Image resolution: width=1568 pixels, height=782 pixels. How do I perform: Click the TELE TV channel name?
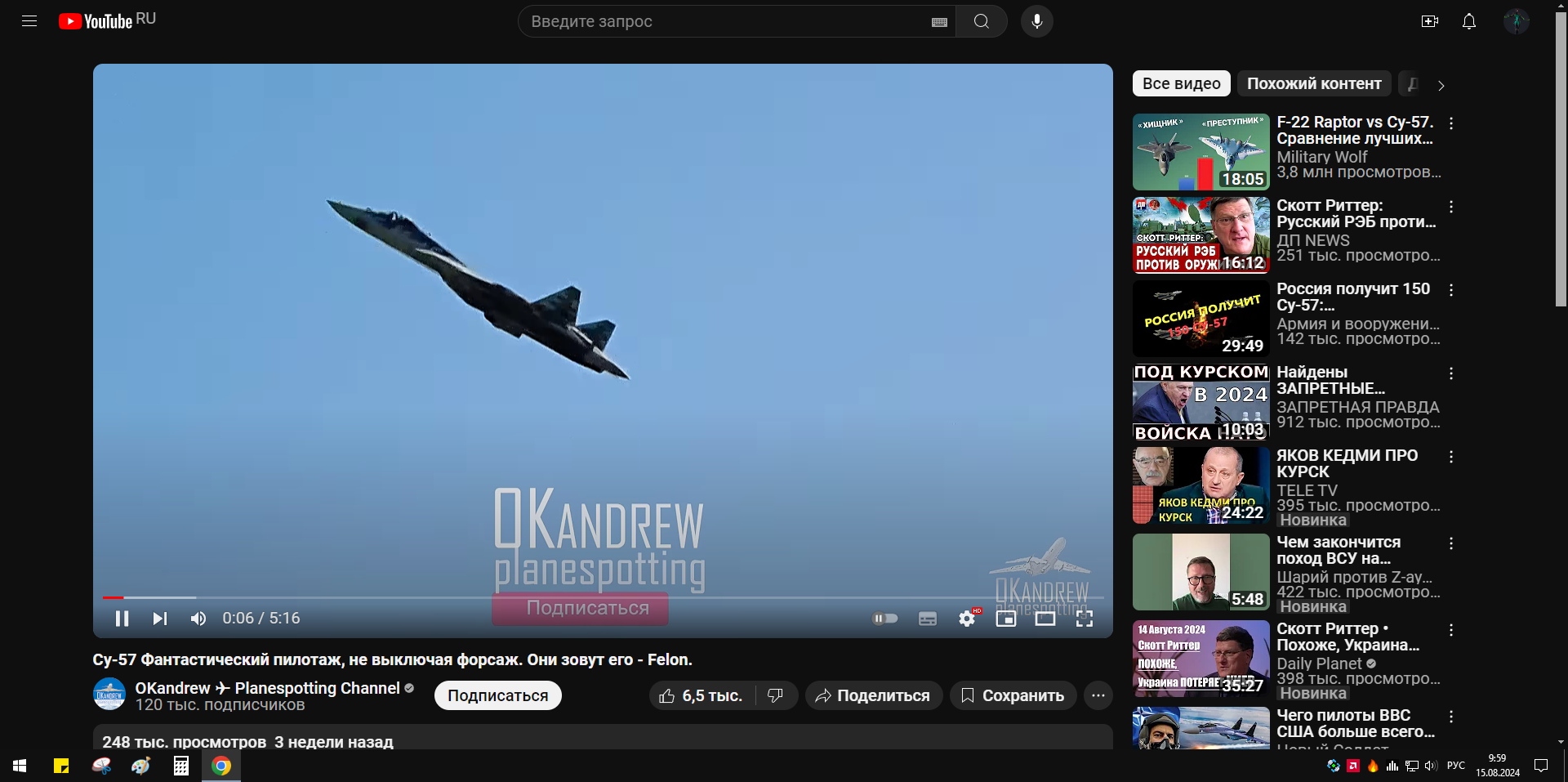[1307, 490]
